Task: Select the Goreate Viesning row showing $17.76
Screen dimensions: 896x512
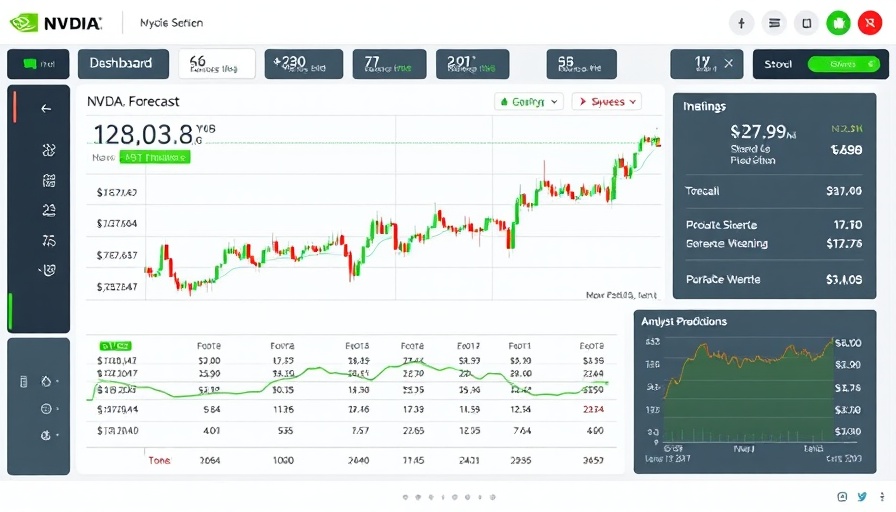Action: point(774,243)
